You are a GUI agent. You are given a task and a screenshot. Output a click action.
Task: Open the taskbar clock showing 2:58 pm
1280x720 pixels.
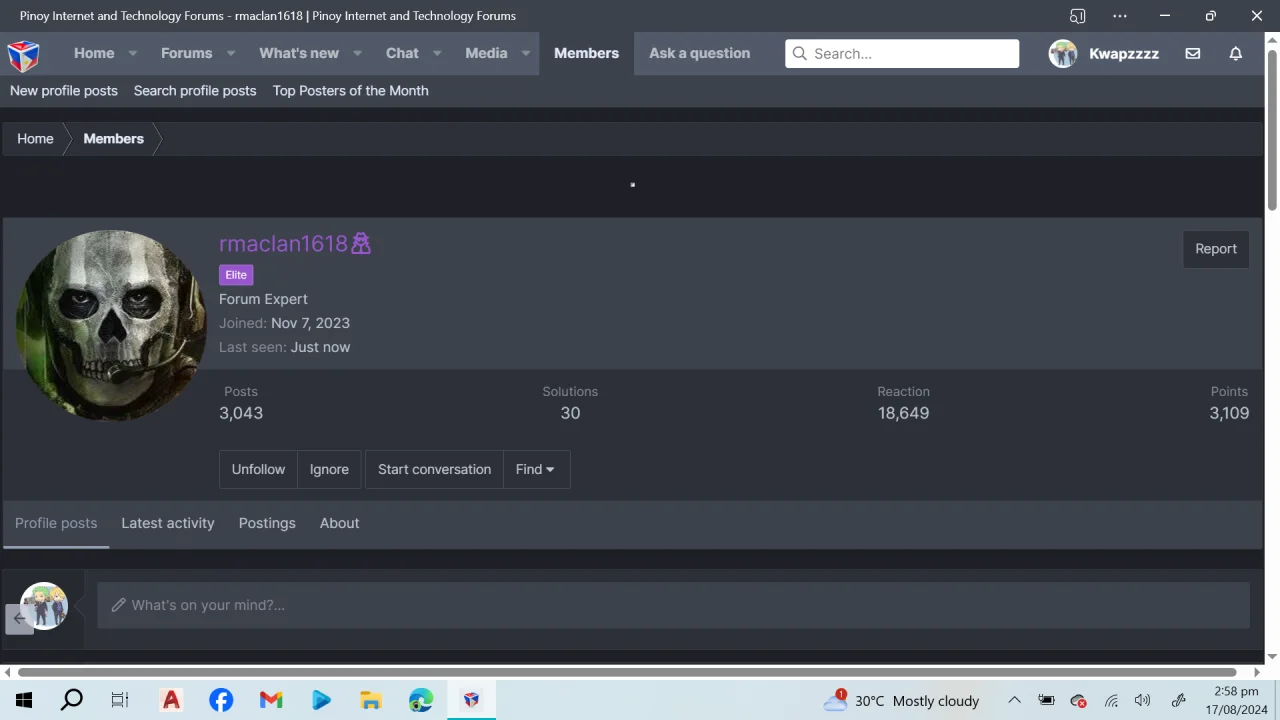click(x=1237, y=701)
